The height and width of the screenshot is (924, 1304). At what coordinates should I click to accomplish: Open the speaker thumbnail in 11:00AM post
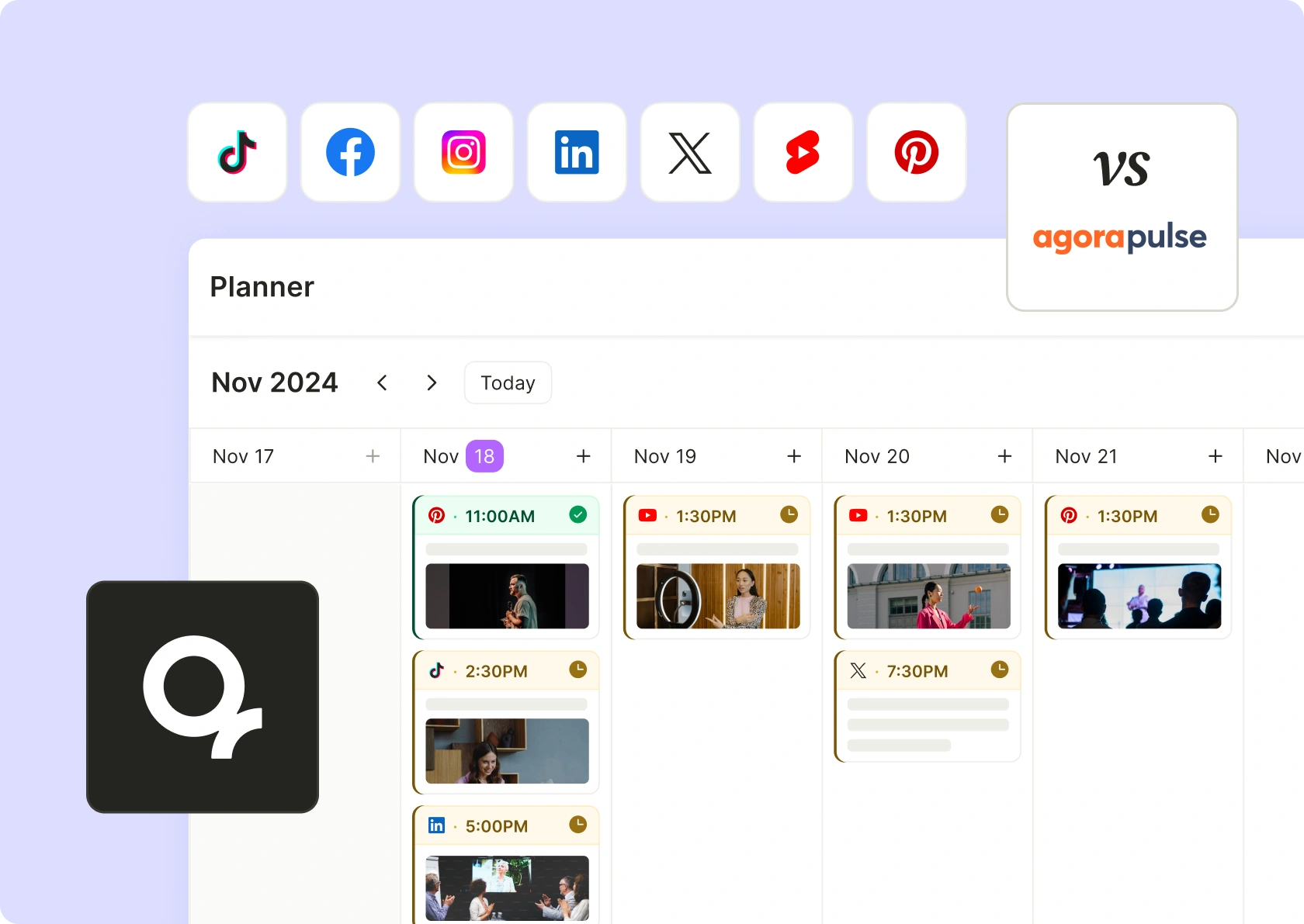click(x=507, y=596)
